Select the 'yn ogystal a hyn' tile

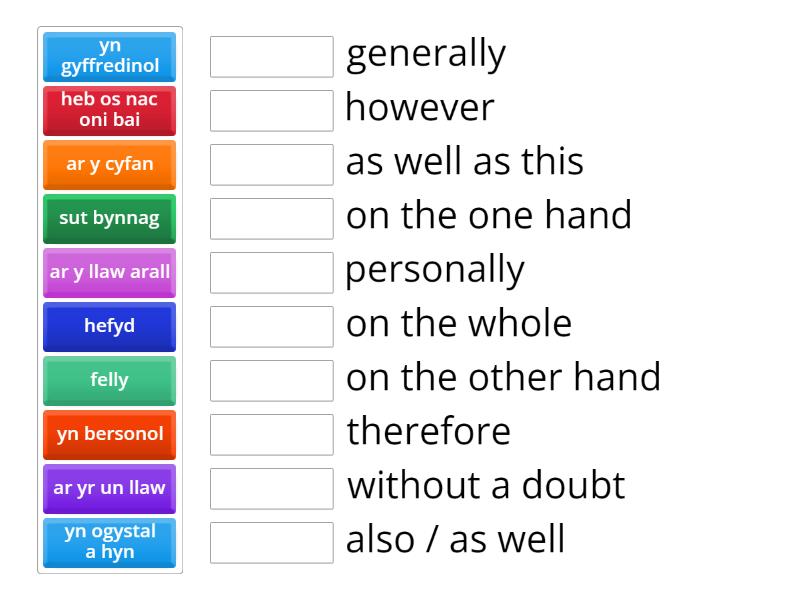point(109,543)
